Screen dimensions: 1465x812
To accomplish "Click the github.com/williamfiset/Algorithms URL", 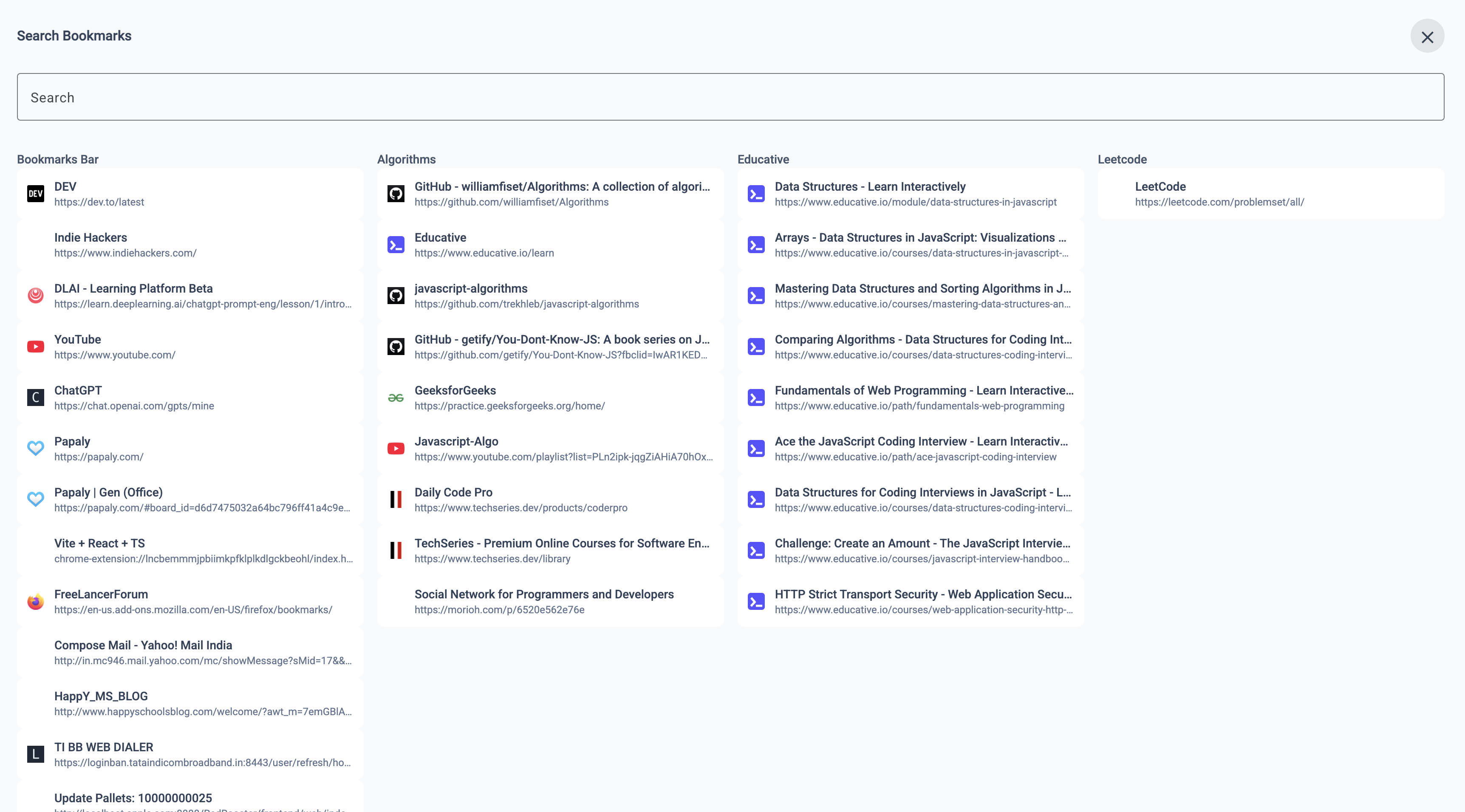I will [x=511, y=203].
